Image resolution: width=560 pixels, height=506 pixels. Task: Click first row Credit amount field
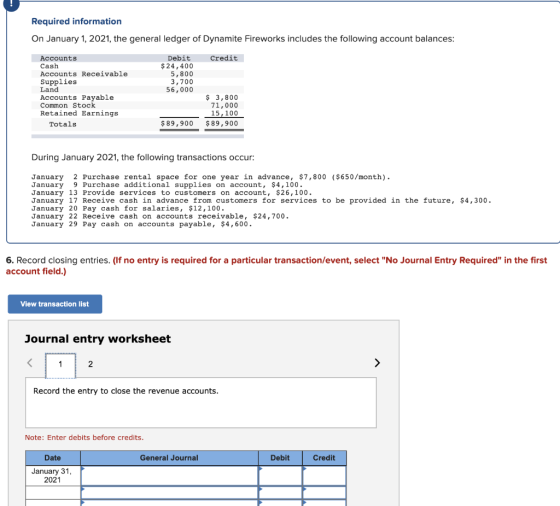(324, 475)
